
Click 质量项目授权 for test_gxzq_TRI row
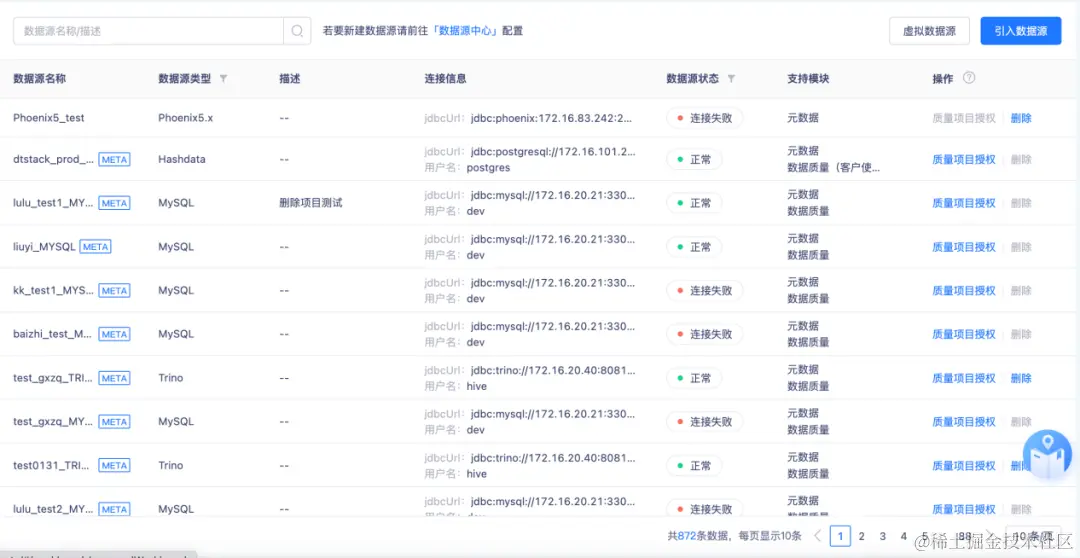coord(964,378)
